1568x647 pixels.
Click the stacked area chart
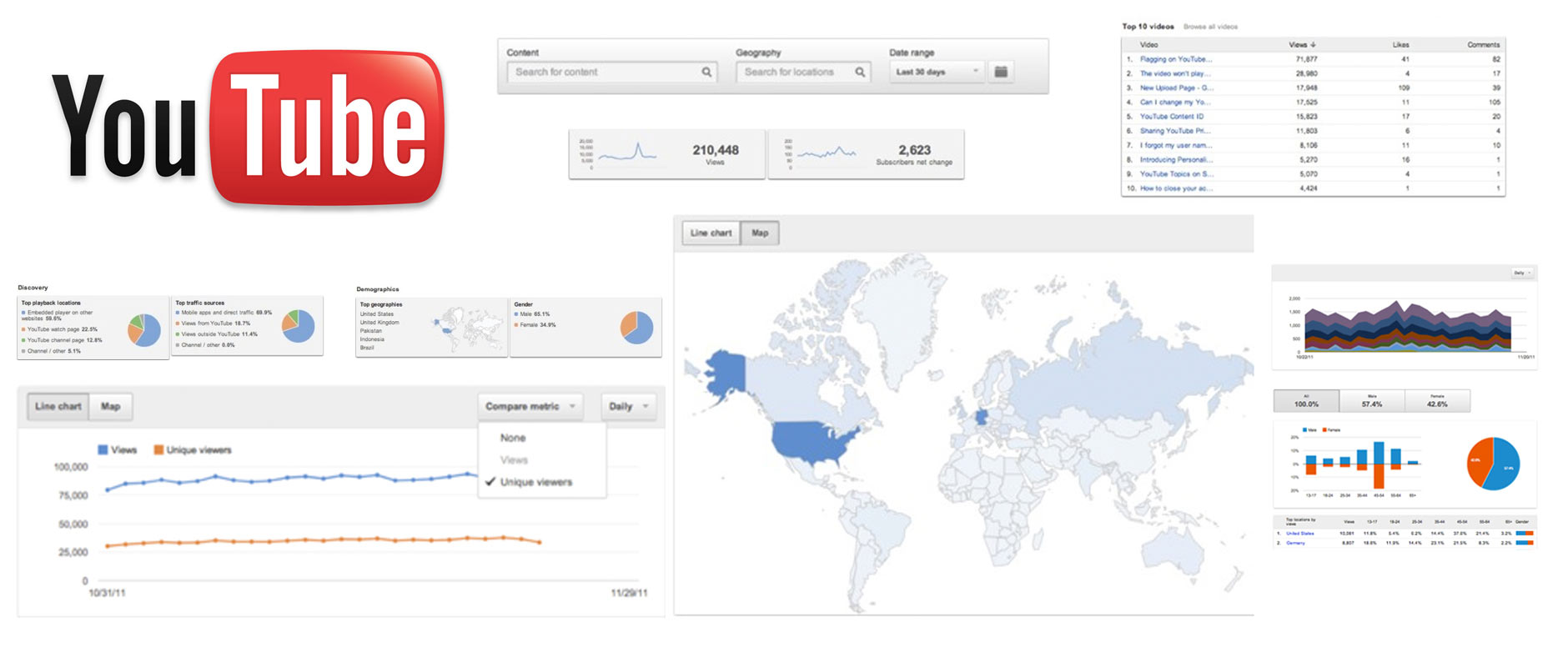coord(1408,327)
